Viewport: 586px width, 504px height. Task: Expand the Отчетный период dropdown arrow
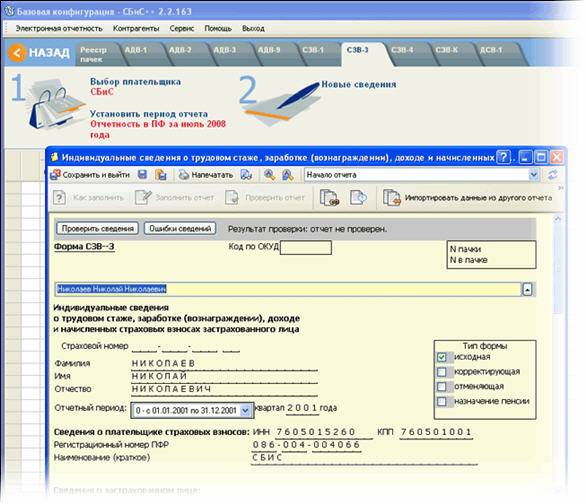(245, 411)
